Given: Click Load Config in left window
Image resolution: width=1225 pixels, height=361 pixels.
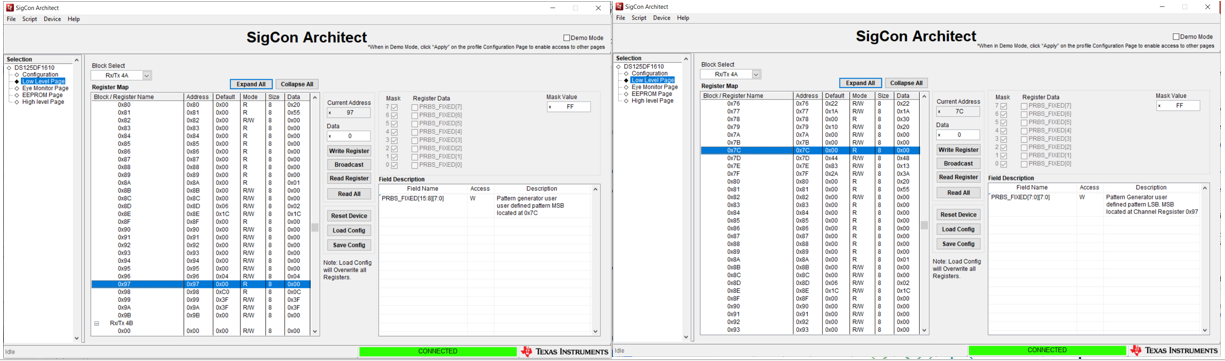Looking at the screenshot, I should (349, 230).
